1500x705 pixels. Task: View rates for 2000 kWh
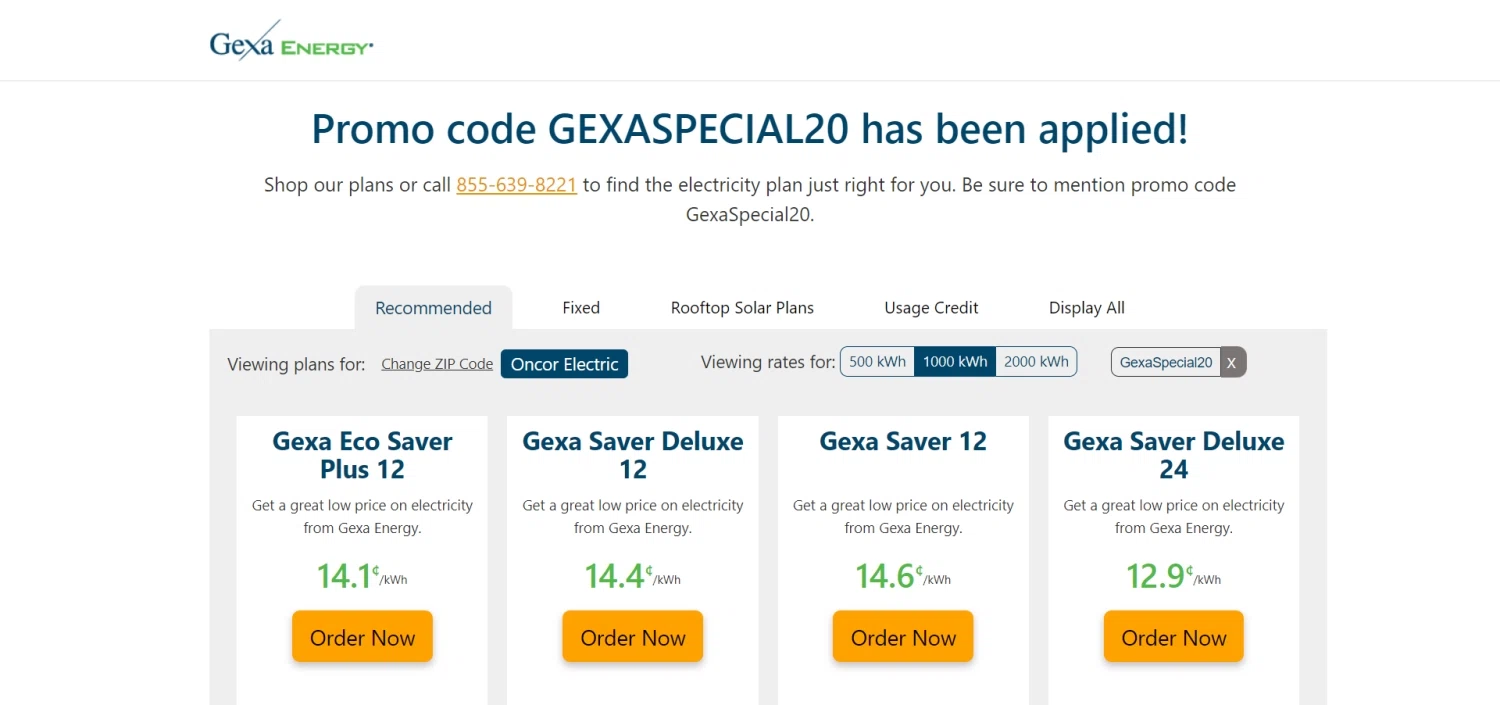point(1036,362)
